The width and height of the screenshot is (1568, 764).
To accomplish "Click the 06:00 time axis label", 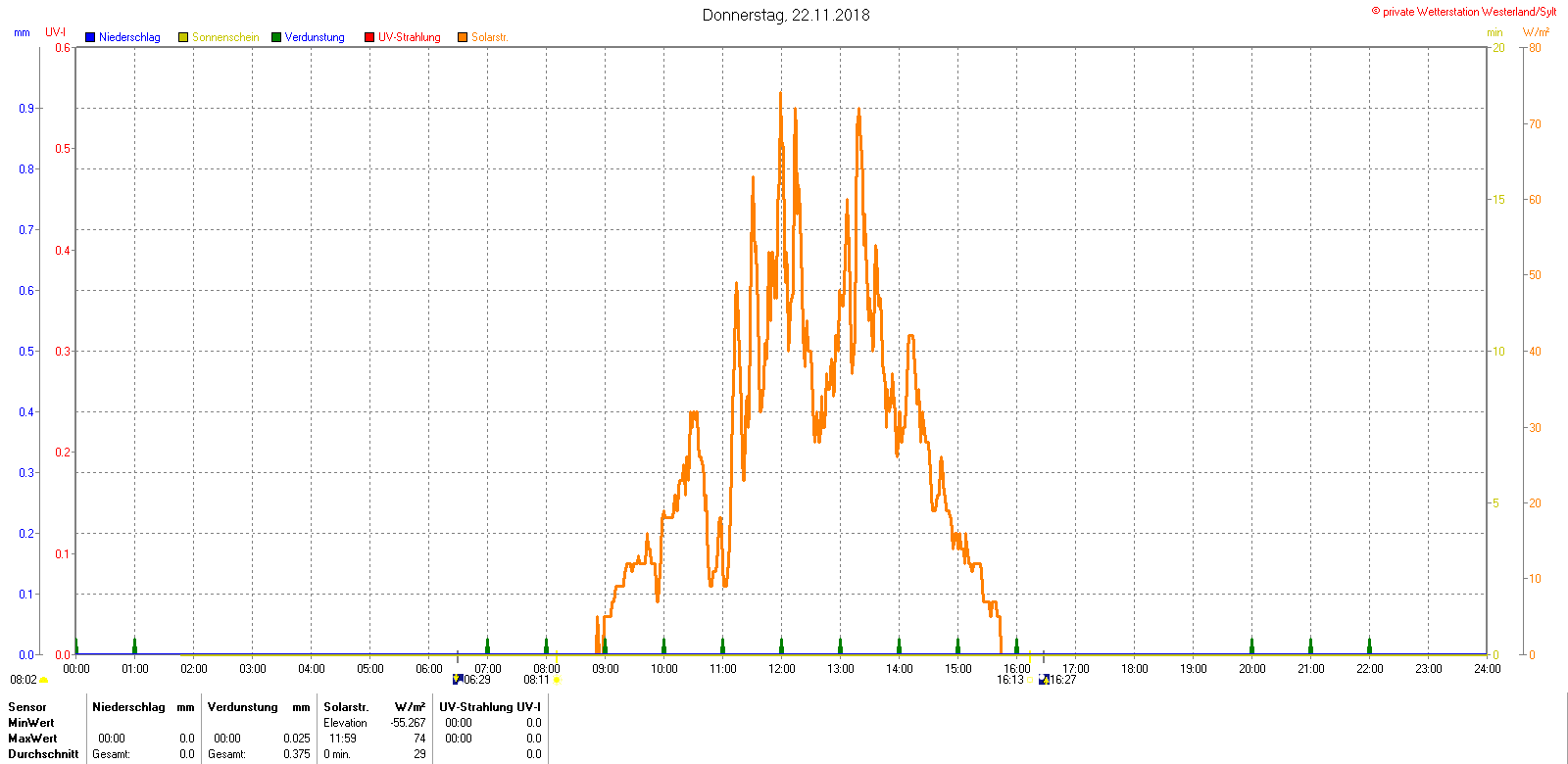I will pos(429,669).
